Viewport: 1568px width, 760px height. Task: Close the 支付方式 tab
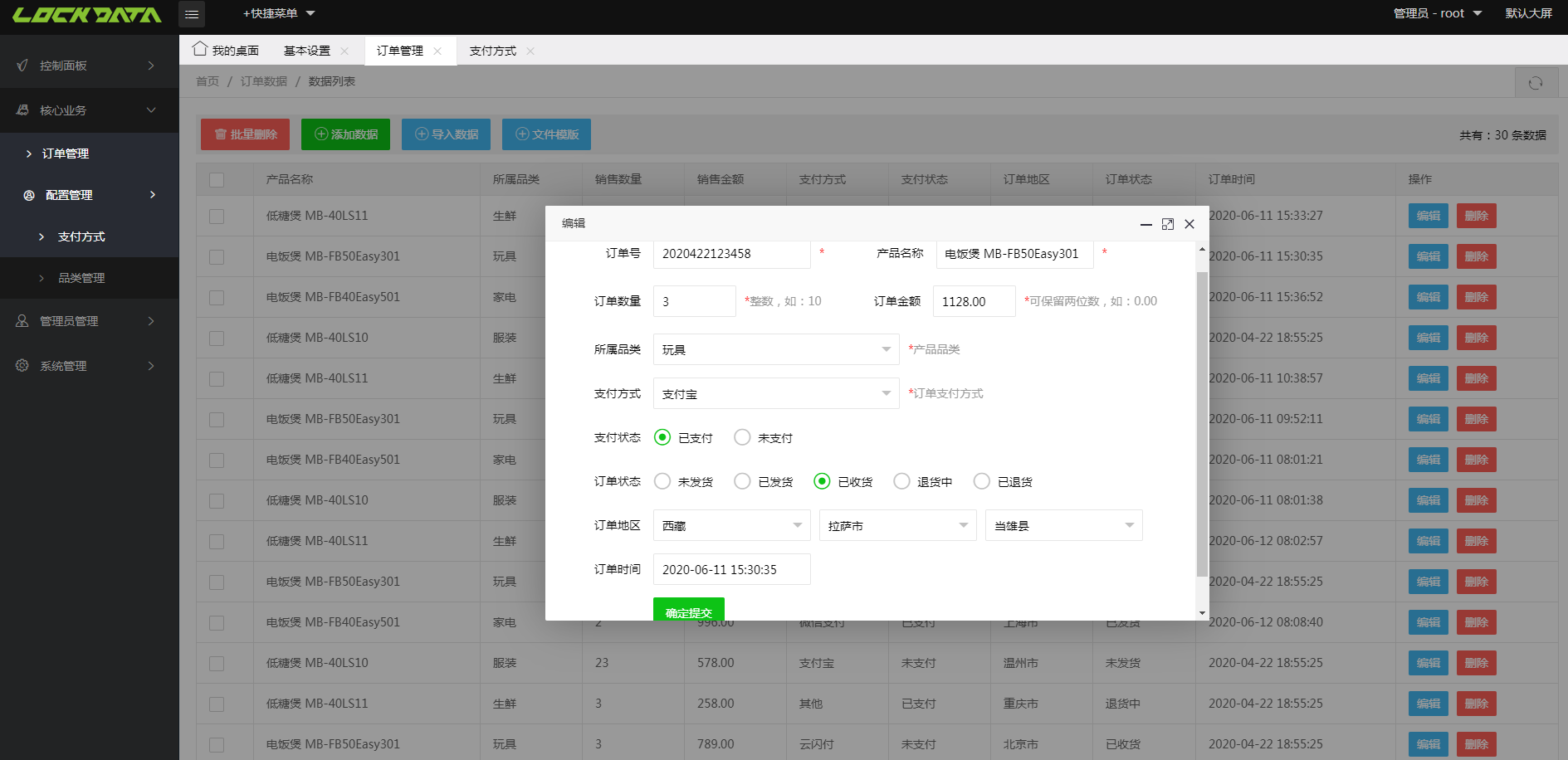tap(530, 51)
